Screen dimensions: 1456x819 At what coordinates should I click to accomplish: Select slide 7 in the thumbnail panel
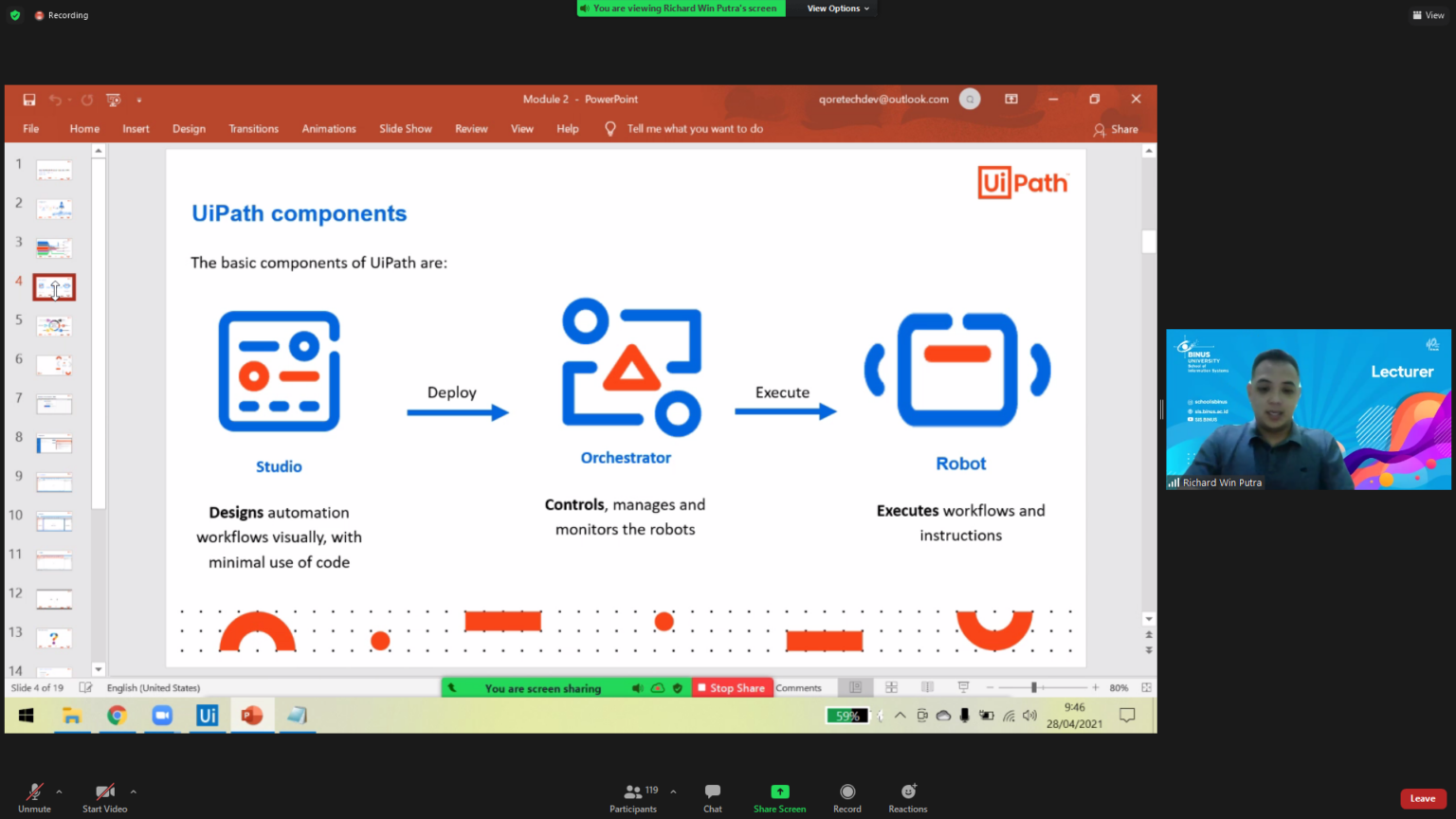click(x=54, y=403)
